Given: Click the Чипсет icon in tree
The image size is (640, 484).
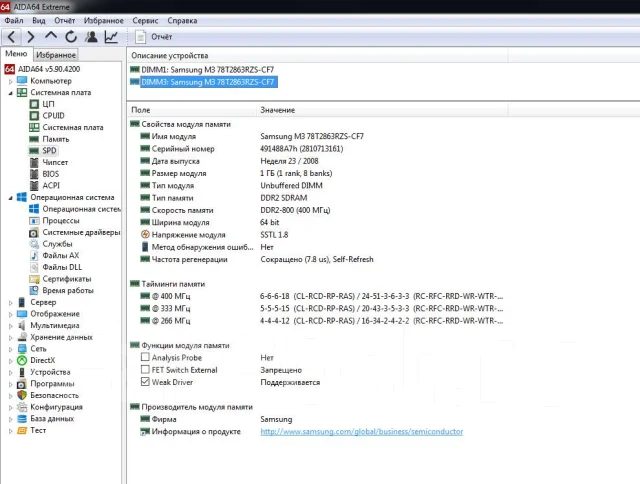Looking at the screenshot, I should click(34, 162).
